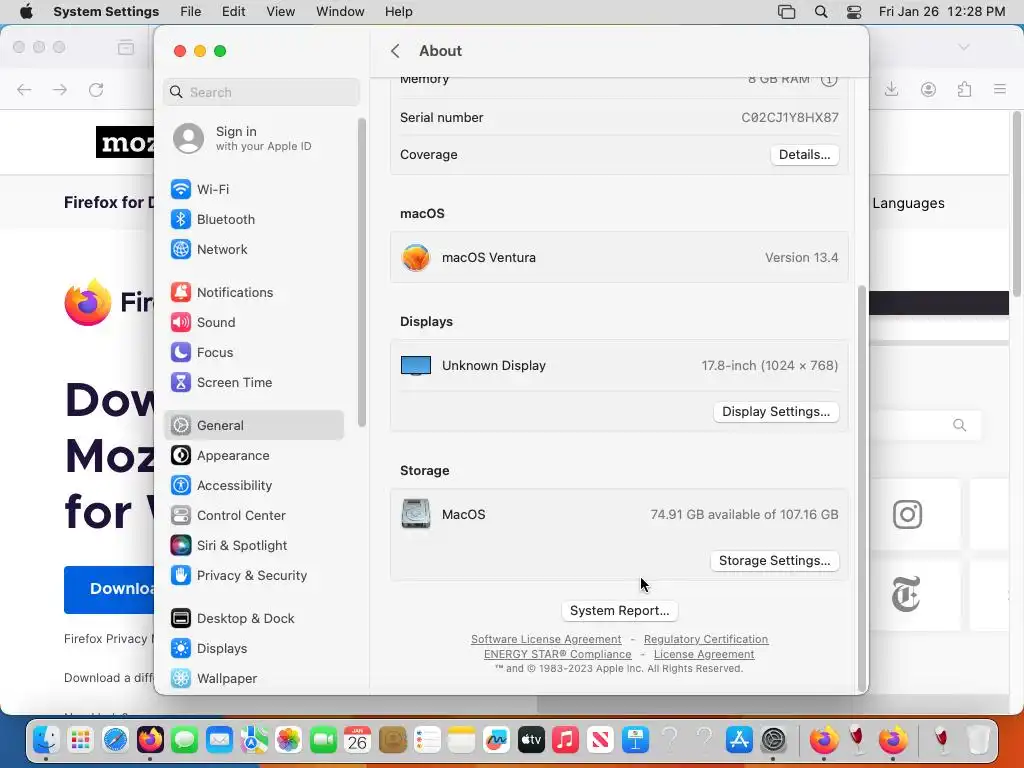Image resolution: width=1024 pixels, height=768 pixels.
Task: Launch Freeform from the Dock
Action: point(496,740)
